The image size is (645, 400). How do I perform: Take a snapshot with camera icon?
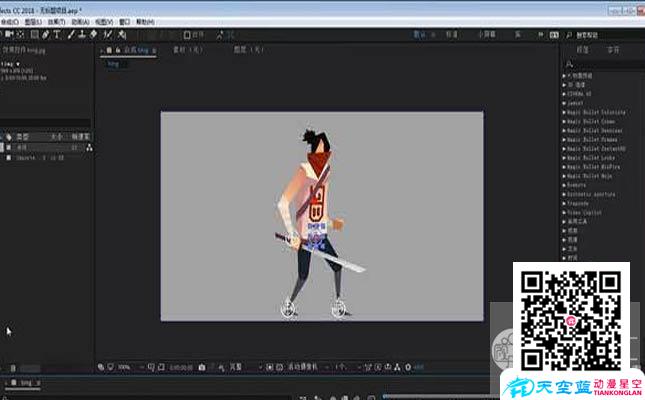[x=202, y=367]
